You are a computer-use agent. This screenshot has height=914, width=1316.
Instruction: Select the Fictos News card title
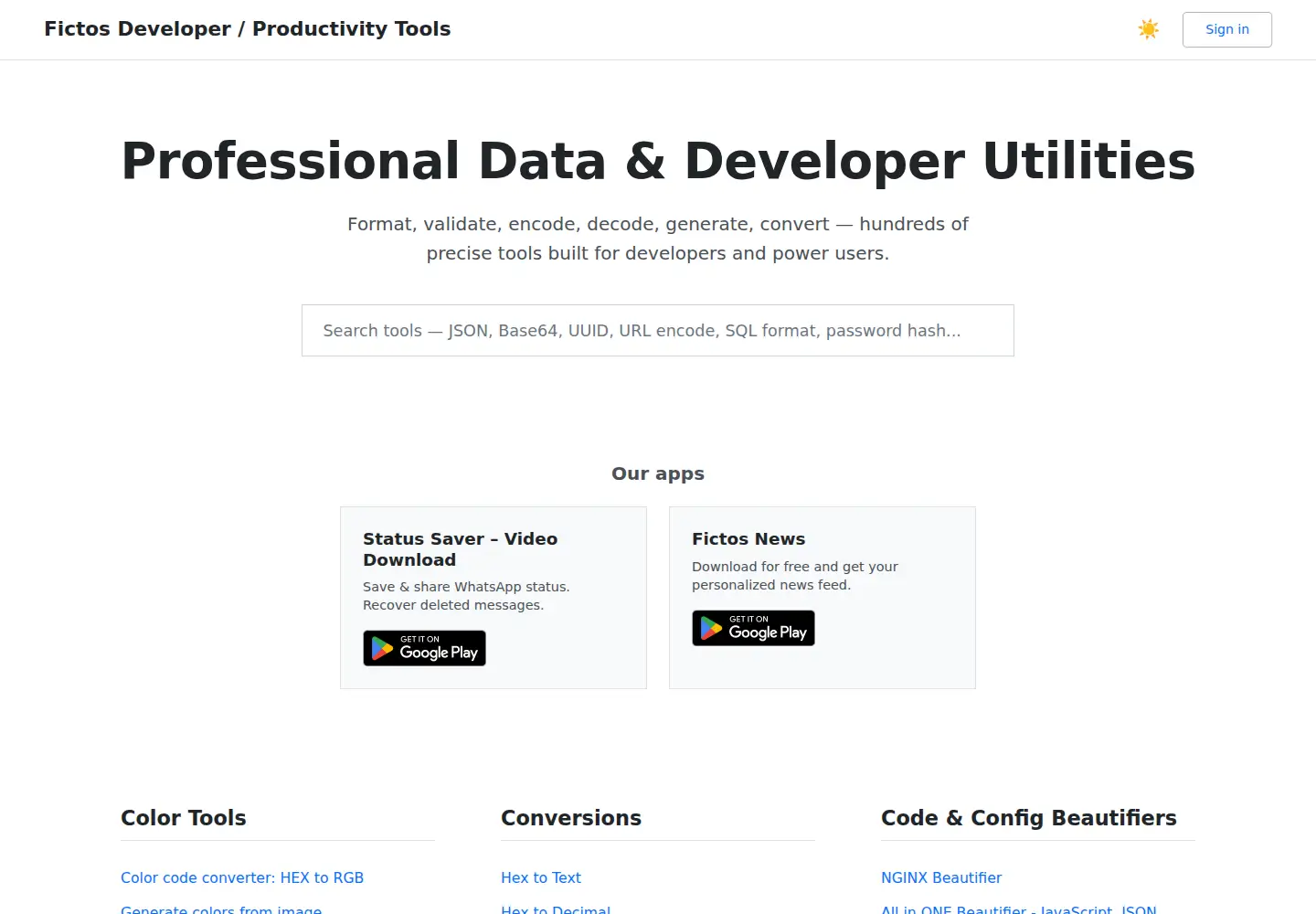click(x=748, y=539)
